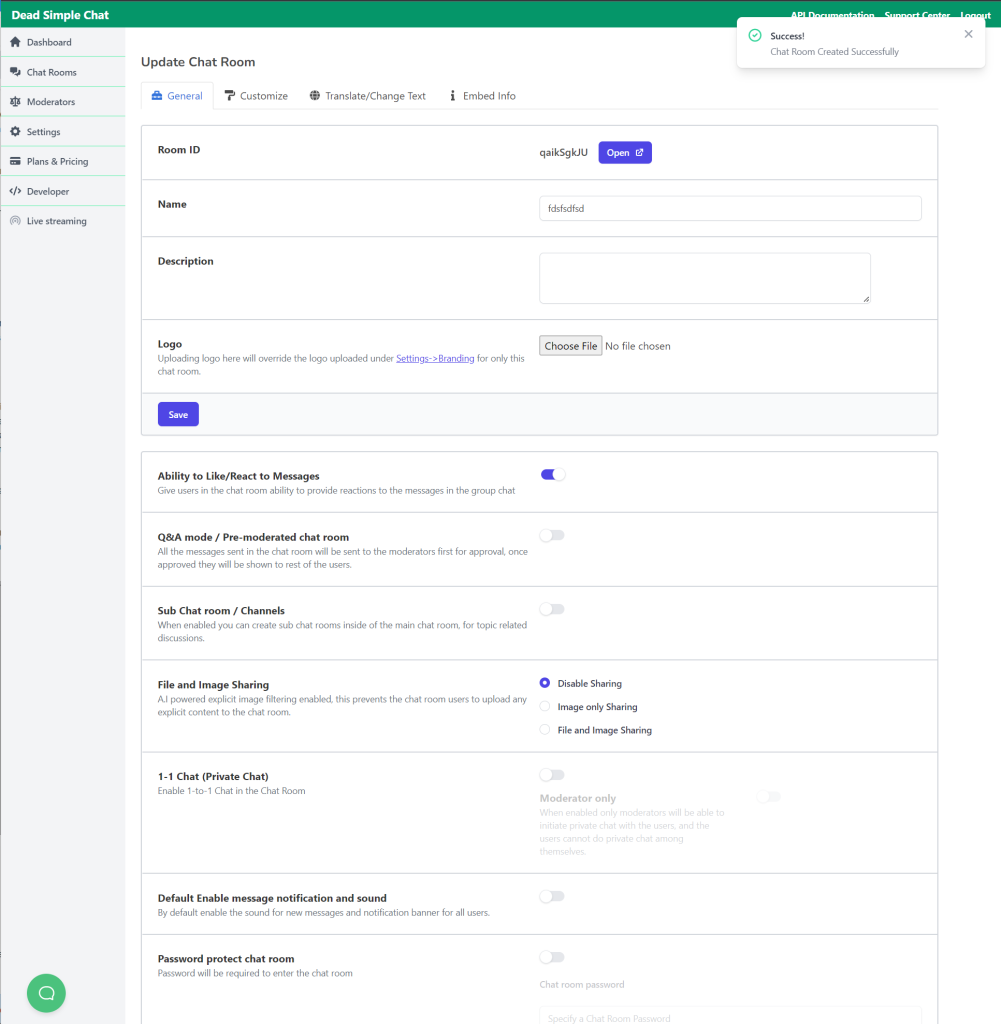Viewport: 1001px width, 1024px height.
Task: Enable 1-1 Chat (Private Chat) toggle
Action: coord(552,775)
